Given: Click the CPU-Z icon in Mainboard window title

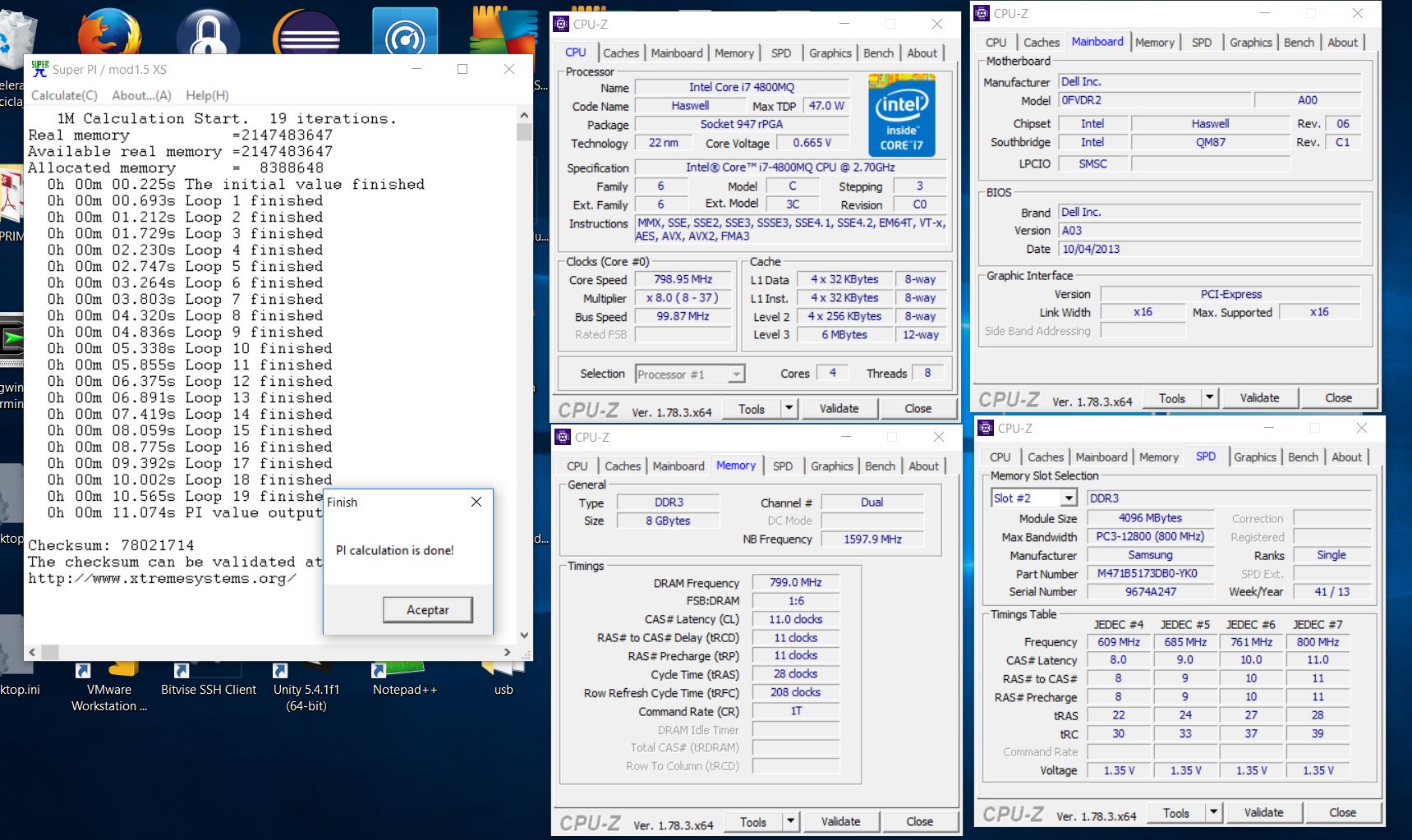Looking at the screenshot, I should (x=982, y=13).
